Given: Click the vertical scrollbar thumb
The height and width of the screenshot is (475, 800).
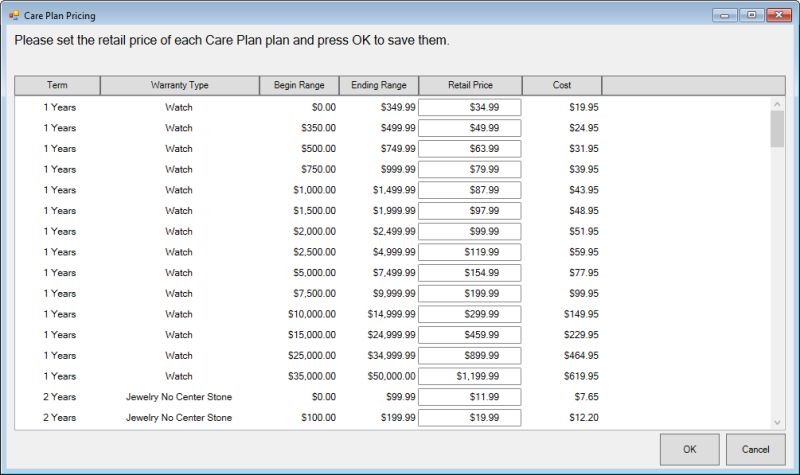Looking at the screenshot, I should tap(777, 129).
